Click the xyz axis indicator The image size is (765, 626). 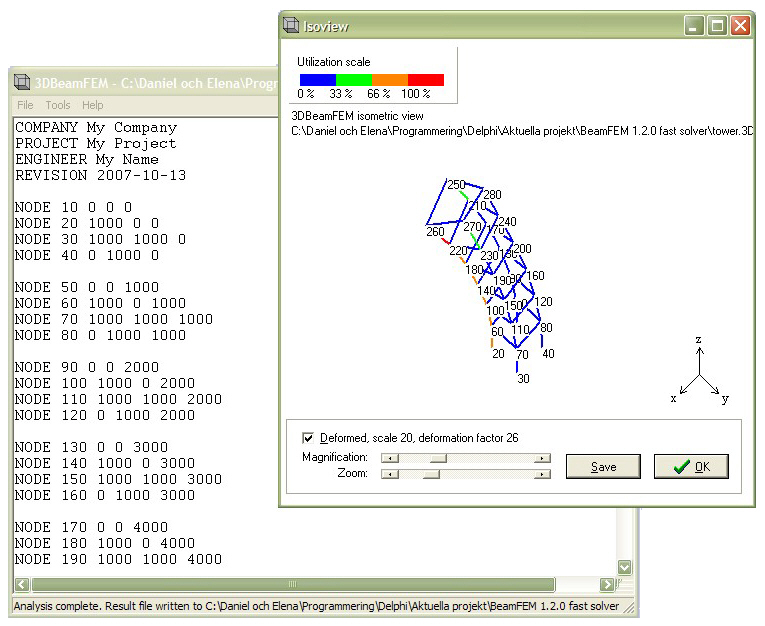(x=700, y=370)
